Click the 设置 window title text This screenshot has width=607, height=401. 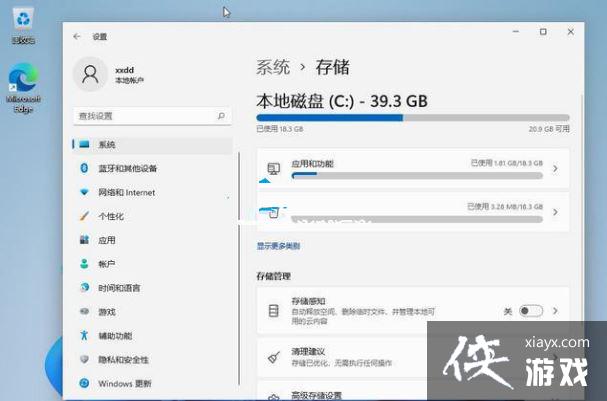(99, 37)
